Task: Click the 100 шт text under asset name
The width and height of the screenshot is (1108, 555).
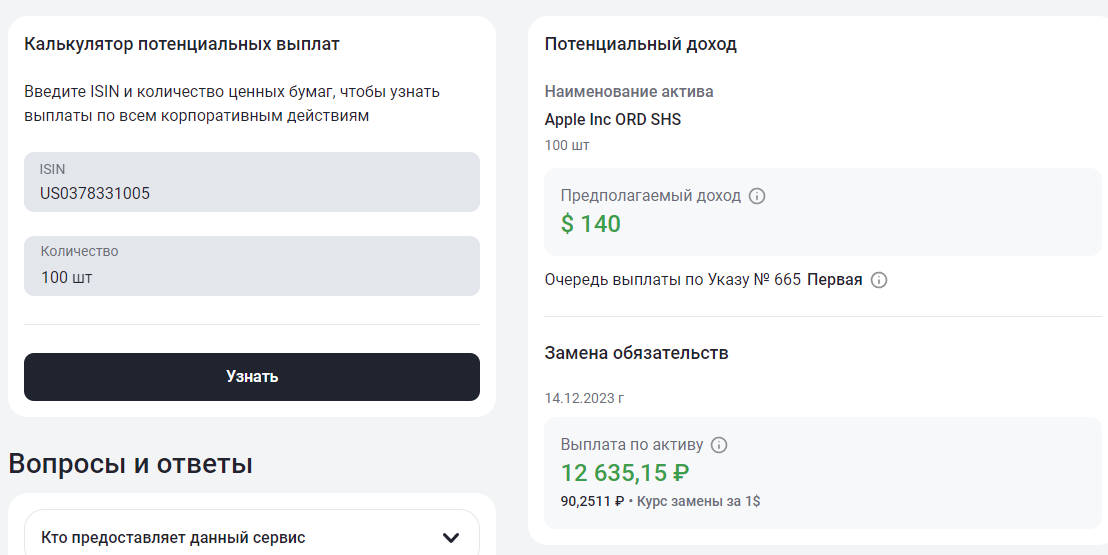Action: click(567, 146)
